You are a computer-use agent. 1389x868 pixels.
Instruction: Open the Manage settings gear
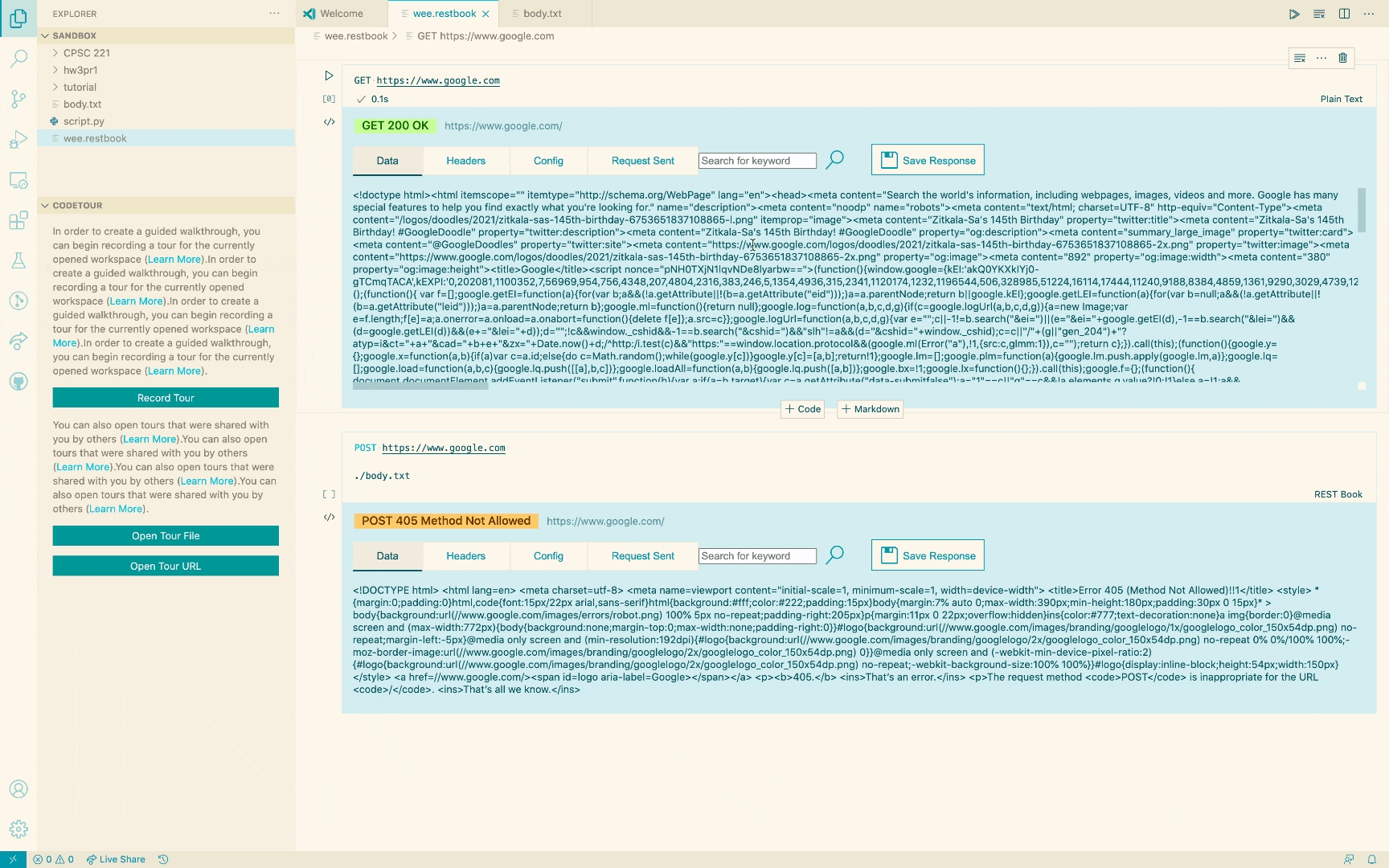tap(18, 829)
